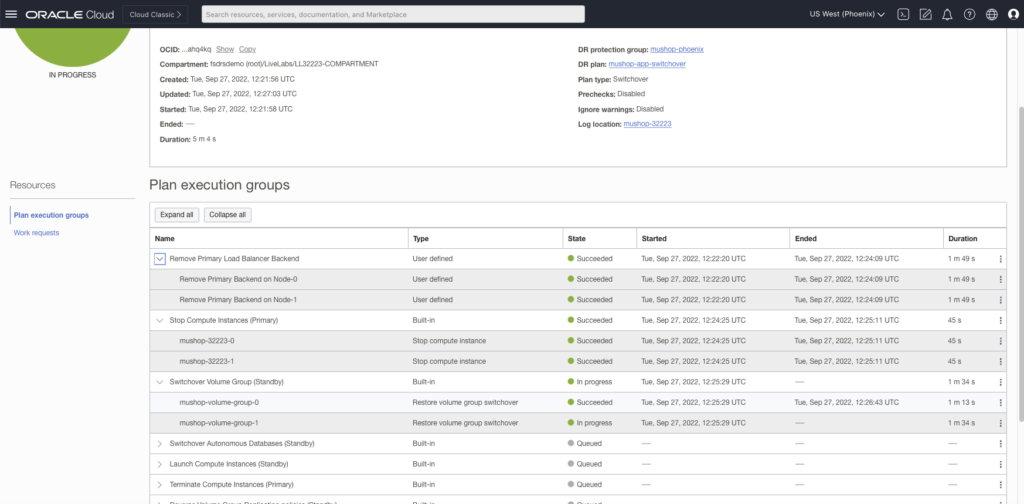The width and height of the screenshot is (1024, 504).
Task: Click the Collapse all button
Action: pyautogui.click(x=228, y=215)
